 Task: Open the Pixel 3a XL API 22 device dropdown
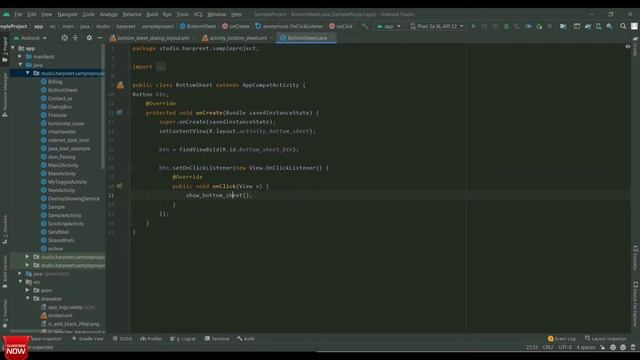pos(437,26)
